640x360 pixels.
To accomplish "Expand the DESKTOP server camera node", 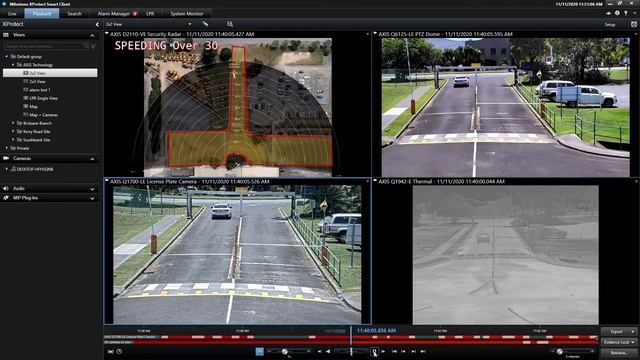I will tap(7, 169).
